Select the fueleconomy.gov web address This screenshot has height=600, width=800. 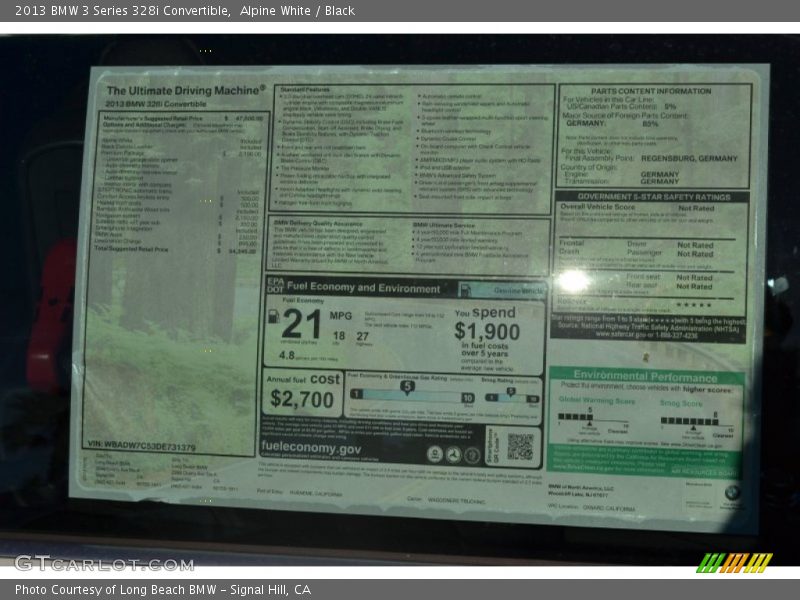coord(311,447)
